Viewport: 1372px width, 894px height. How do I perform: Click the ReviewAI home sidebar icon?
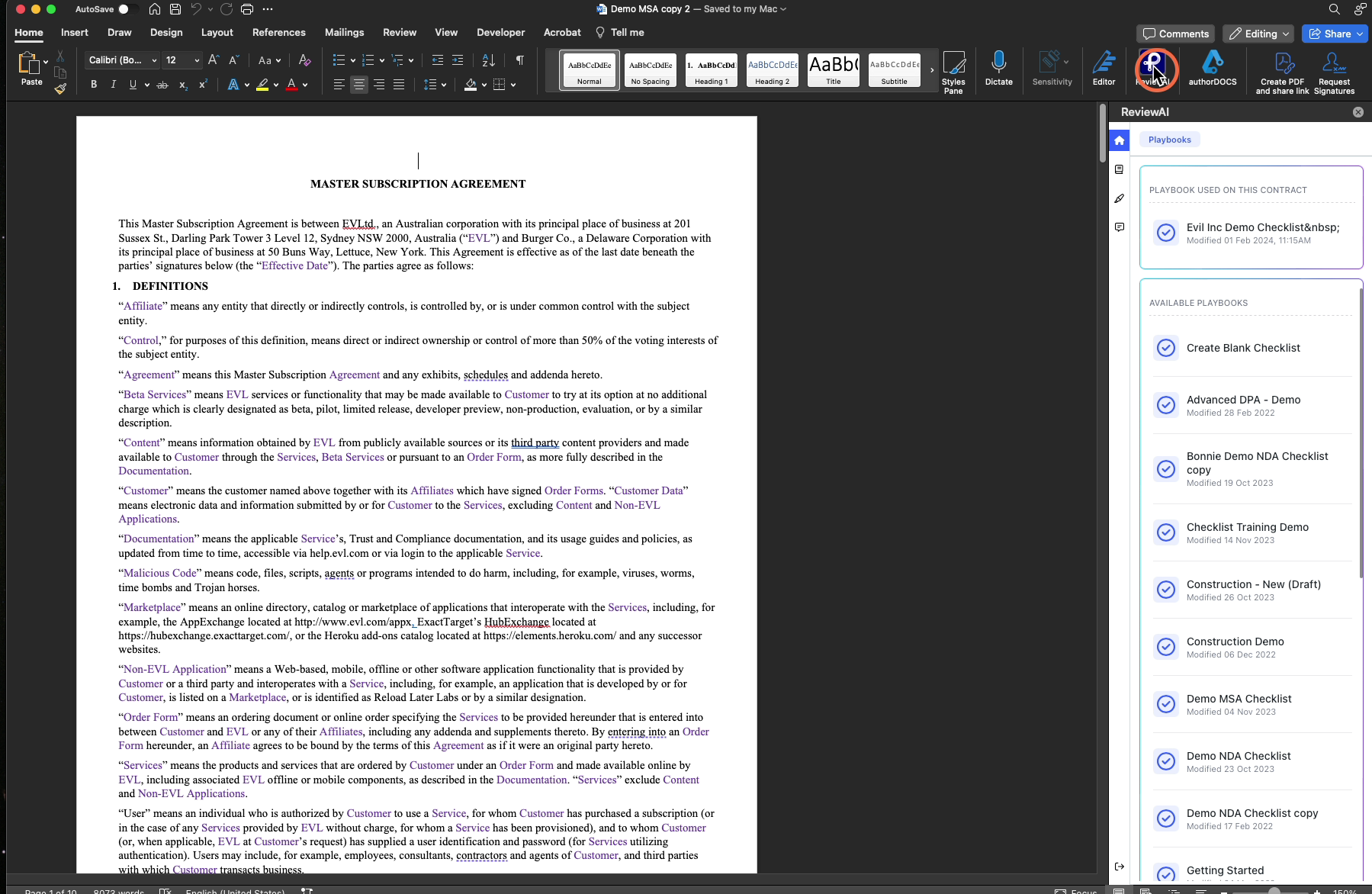(x=1120, y=140)
